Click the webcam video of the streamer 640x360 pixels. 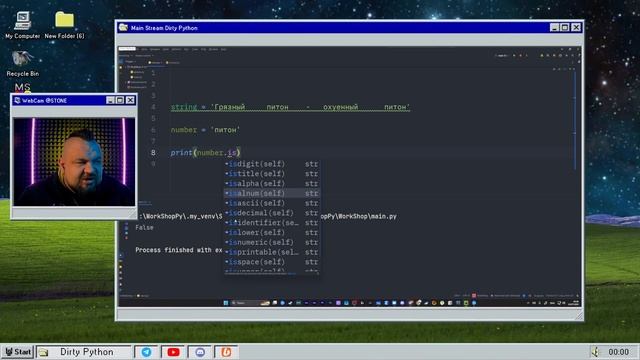74,162
